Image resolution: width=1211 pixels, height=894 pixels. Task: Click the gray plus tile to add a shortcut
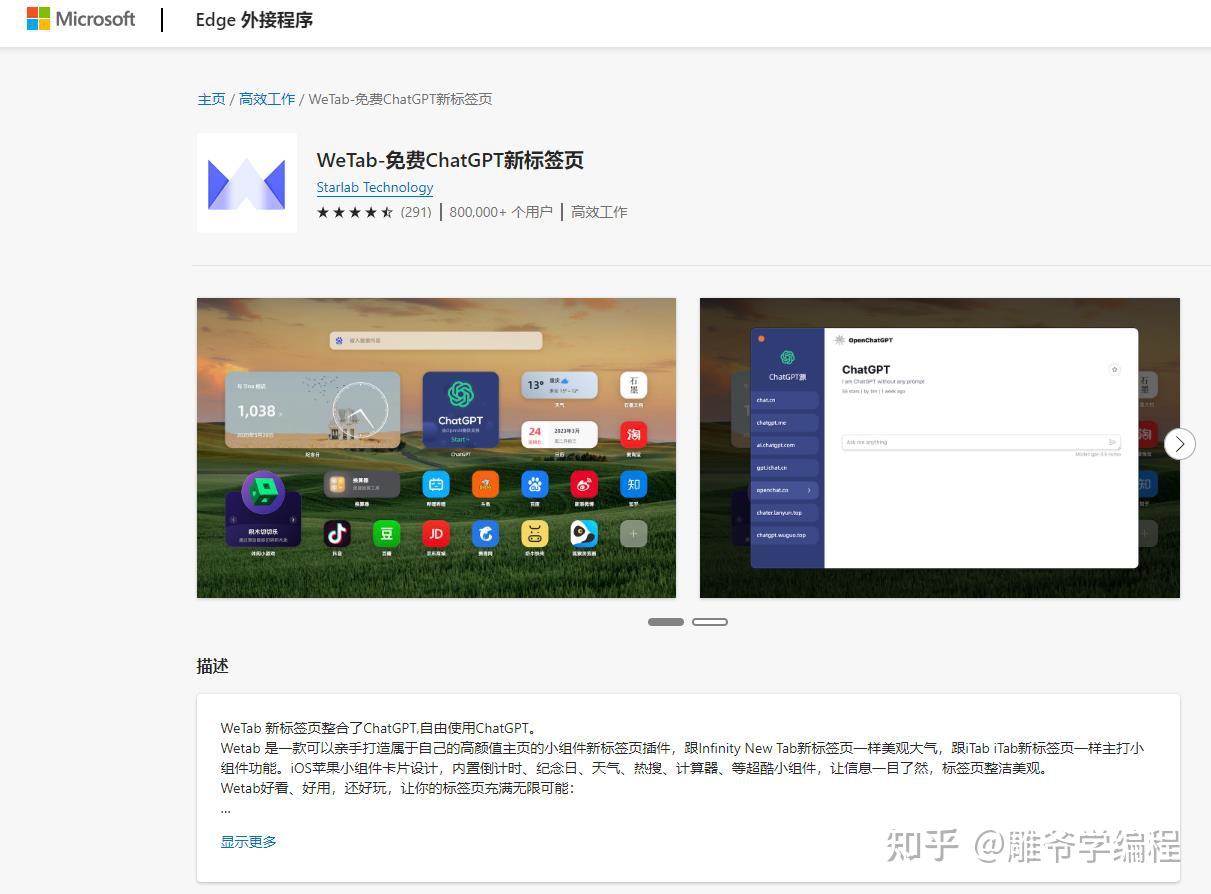pos(632,533)
